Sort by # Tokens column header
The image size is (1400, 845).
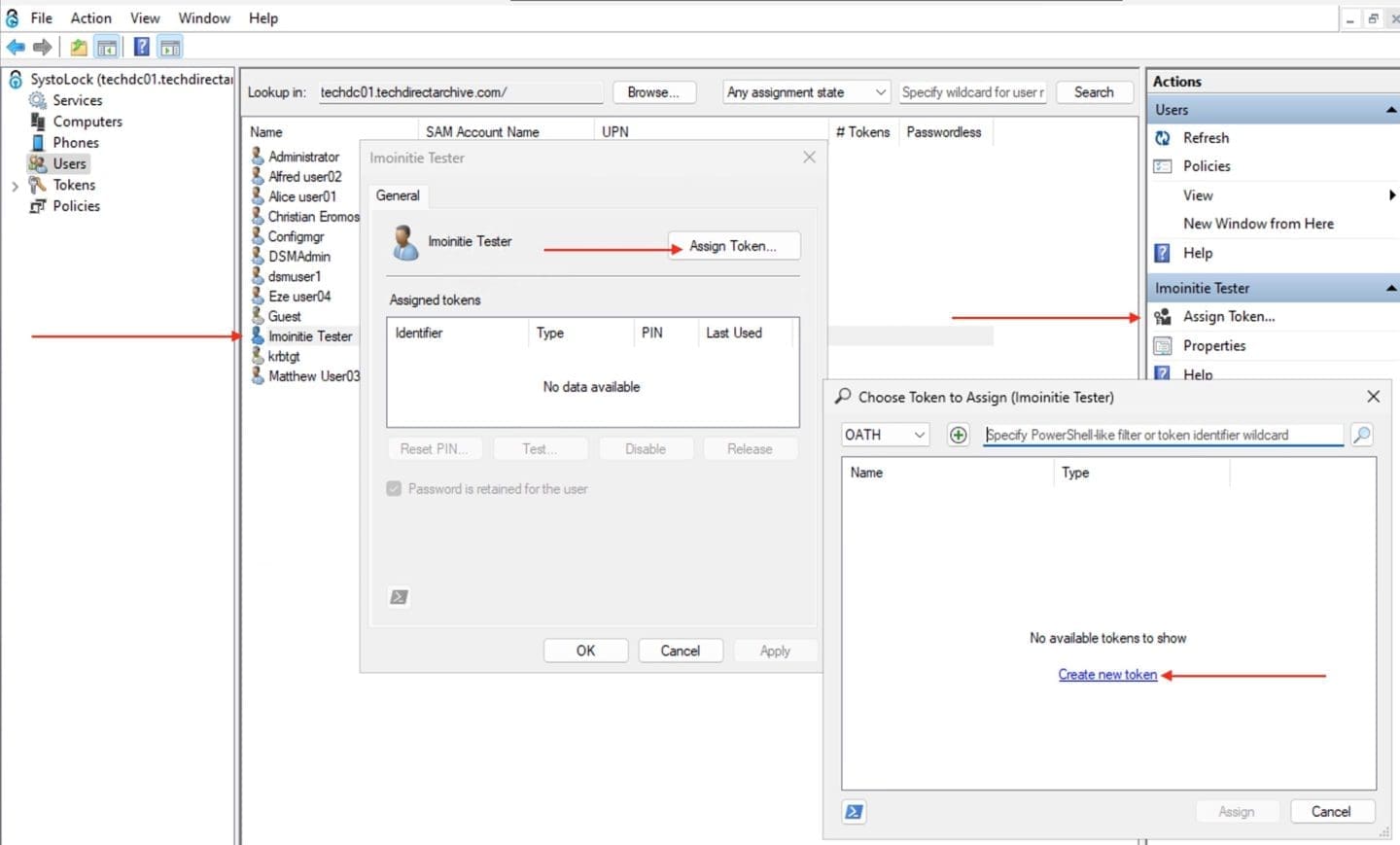[862, 132]
